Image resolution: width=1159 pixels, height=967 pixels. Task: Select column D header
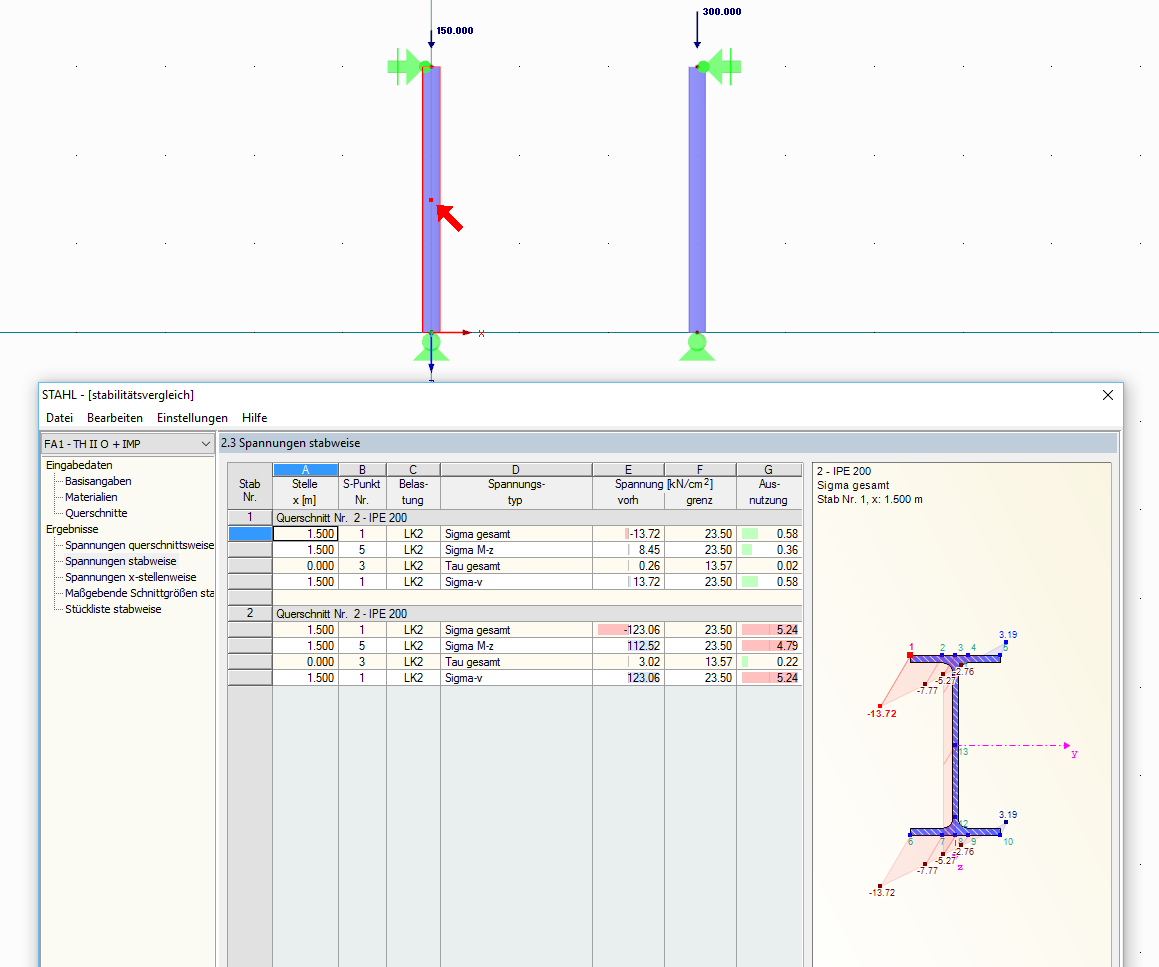516,469
